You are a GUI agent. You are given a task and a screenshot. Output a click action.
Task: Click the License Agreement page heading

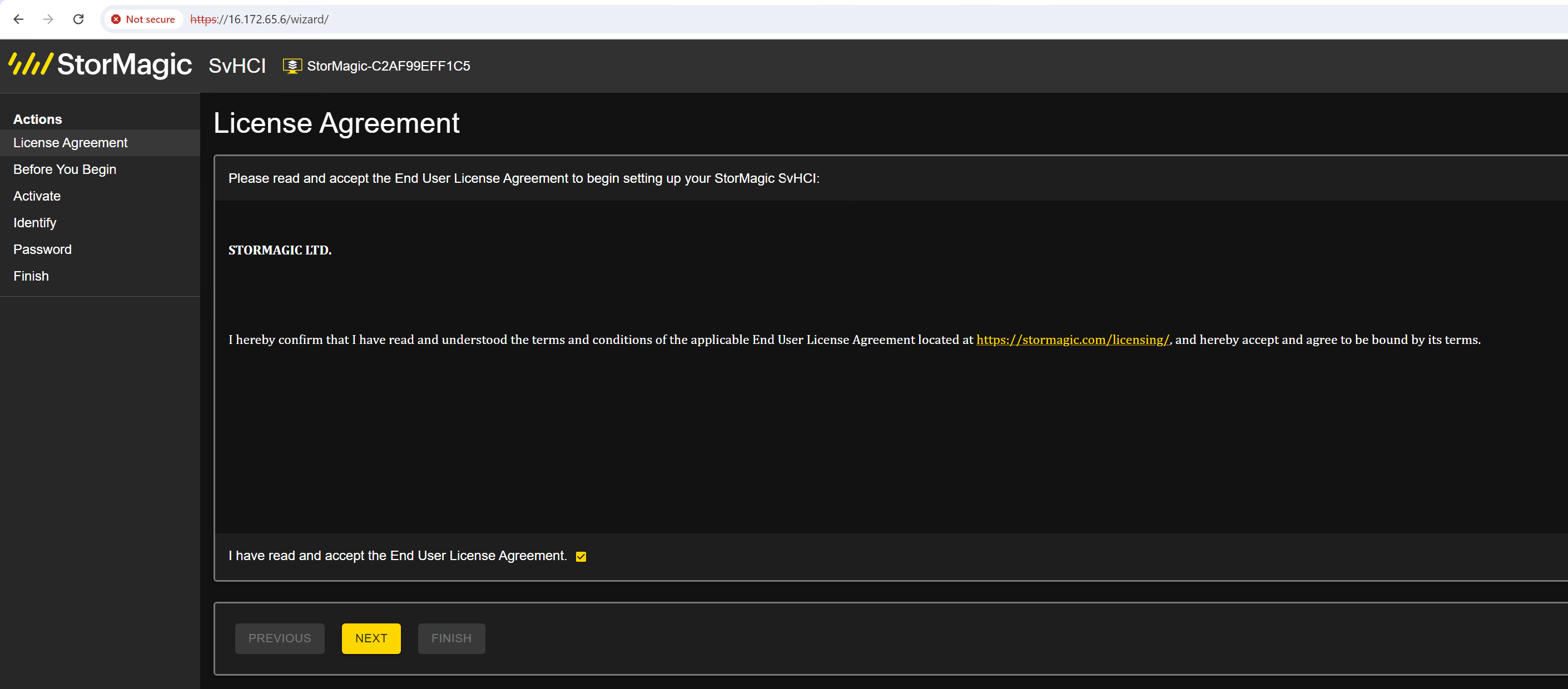click(x=336, y=123)
